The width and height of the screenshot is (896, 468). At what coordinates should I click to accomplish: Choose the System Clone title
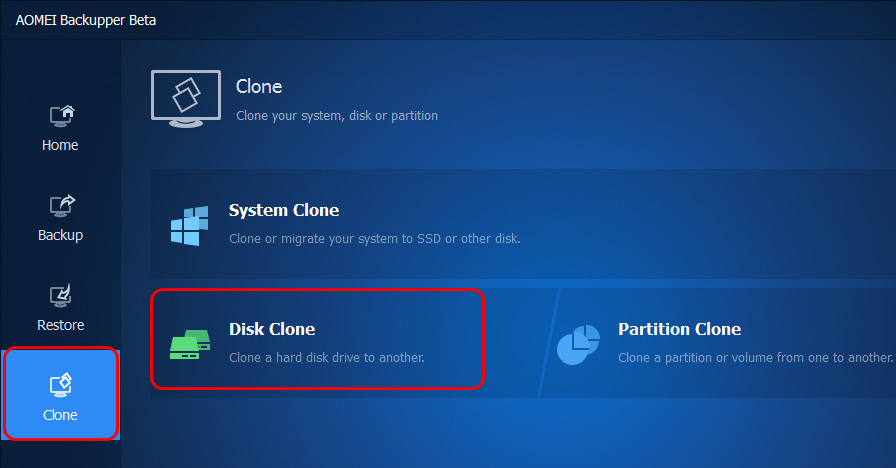click(284, 210)
